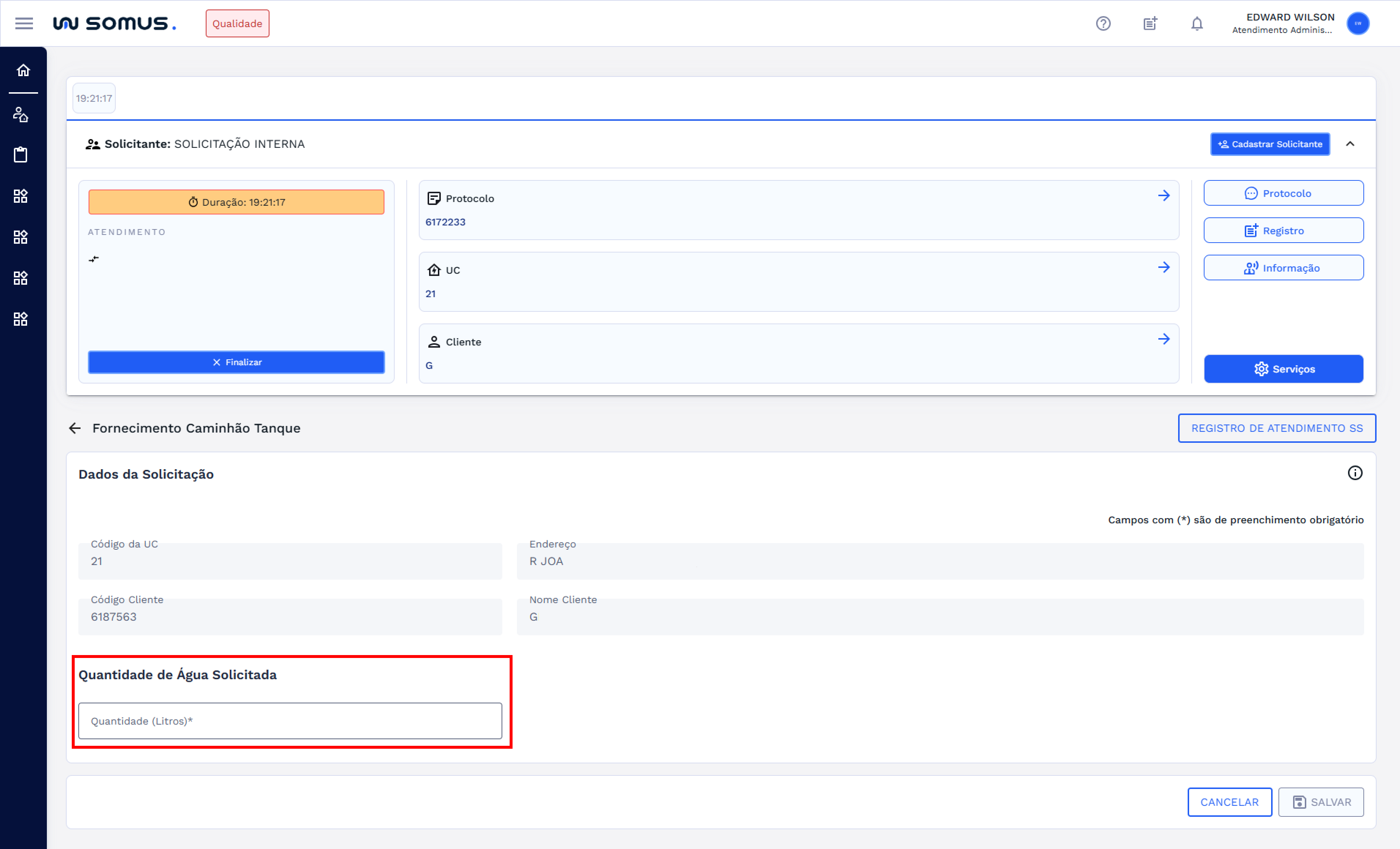1400x849 pixels.
Task: Click the Finalizar button
Action: [x=237, y=362]
